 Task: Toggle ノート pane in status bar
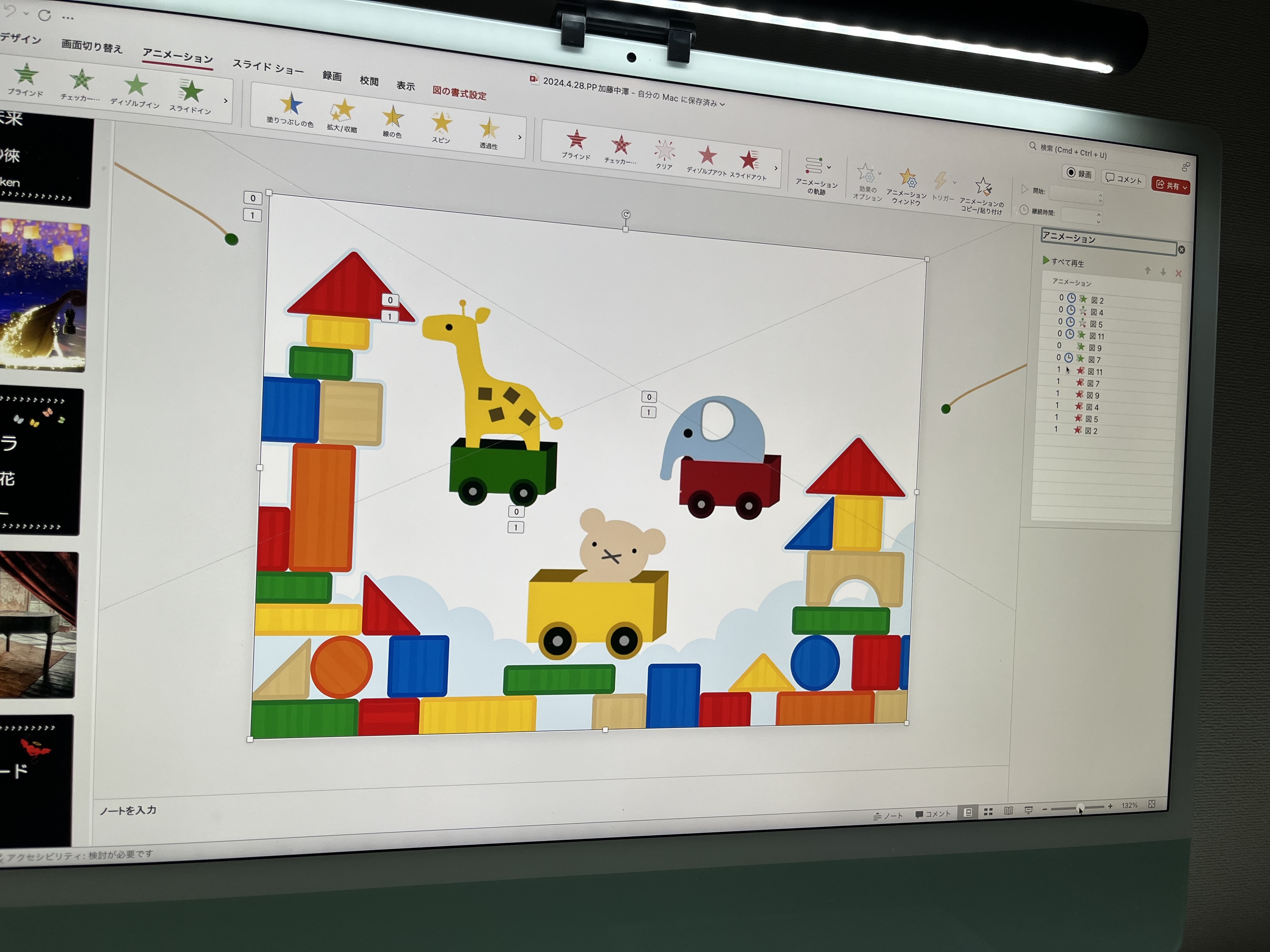point(888,815)
